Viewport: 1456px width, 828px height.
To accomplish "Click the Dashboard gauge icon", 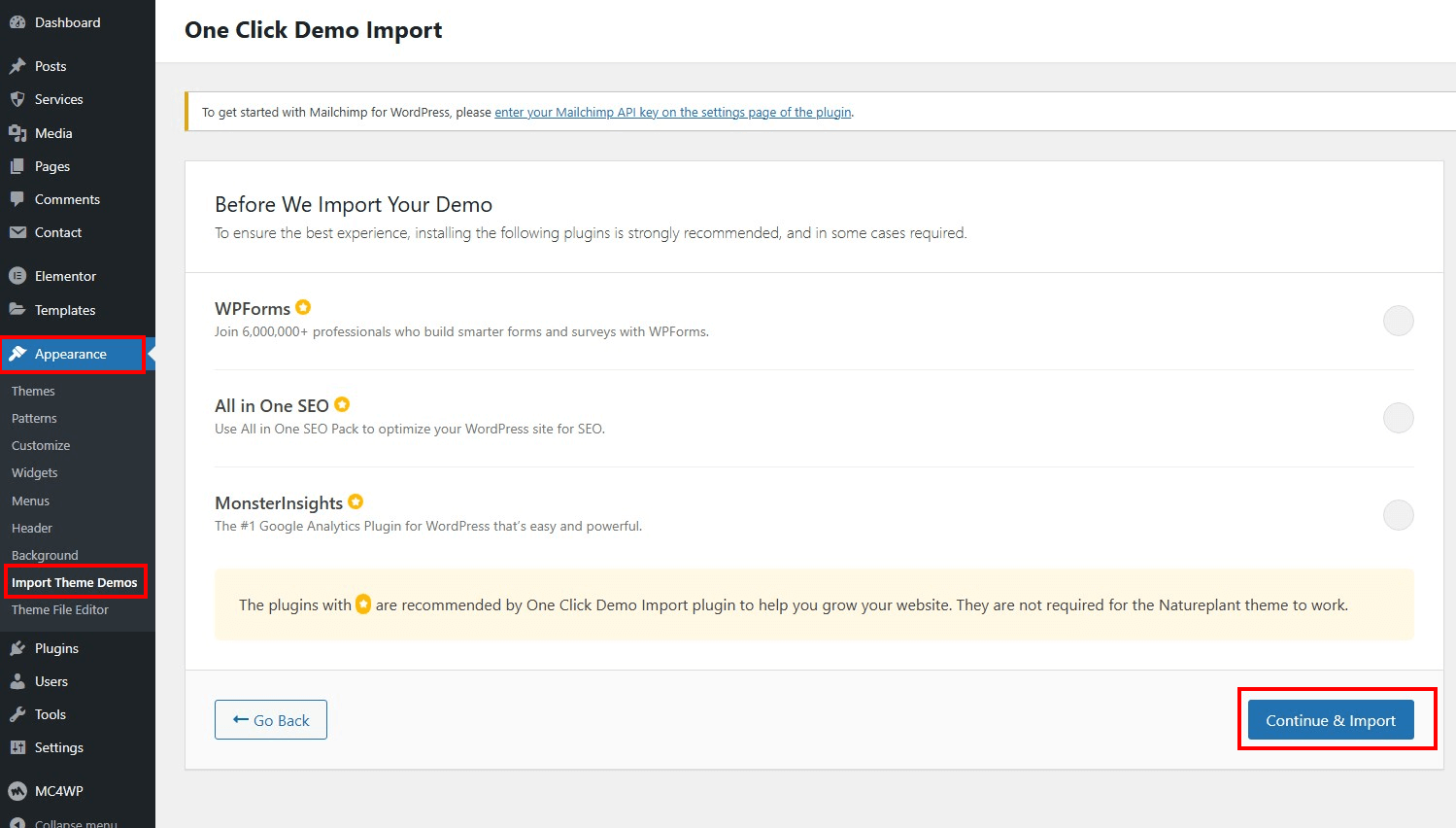I will (x=17, y=22).
